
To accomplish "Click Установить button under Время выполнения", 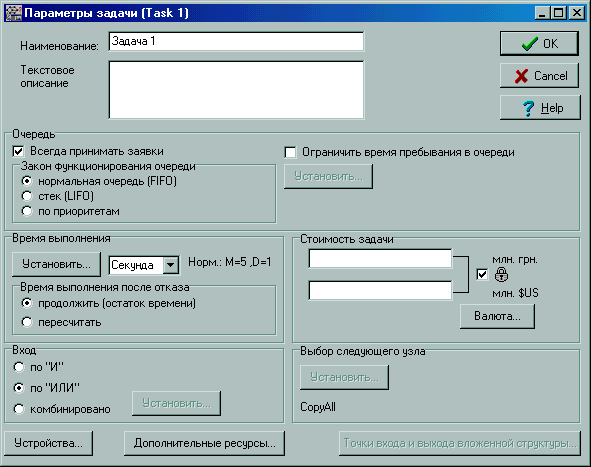I will pyautogui.click(x=56, y=264).
